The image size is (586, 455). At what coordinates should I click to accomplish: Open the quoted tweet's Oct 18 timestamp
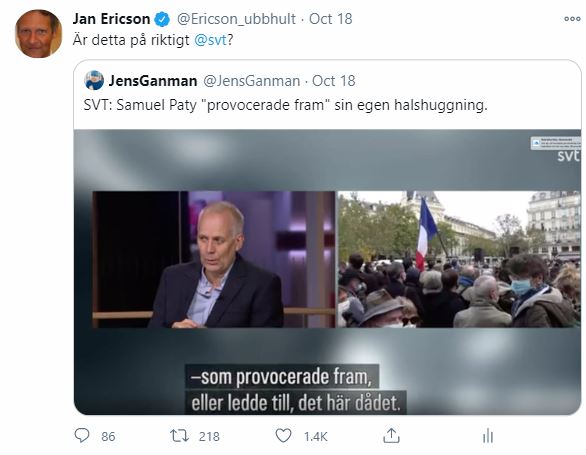coord(334,81)
